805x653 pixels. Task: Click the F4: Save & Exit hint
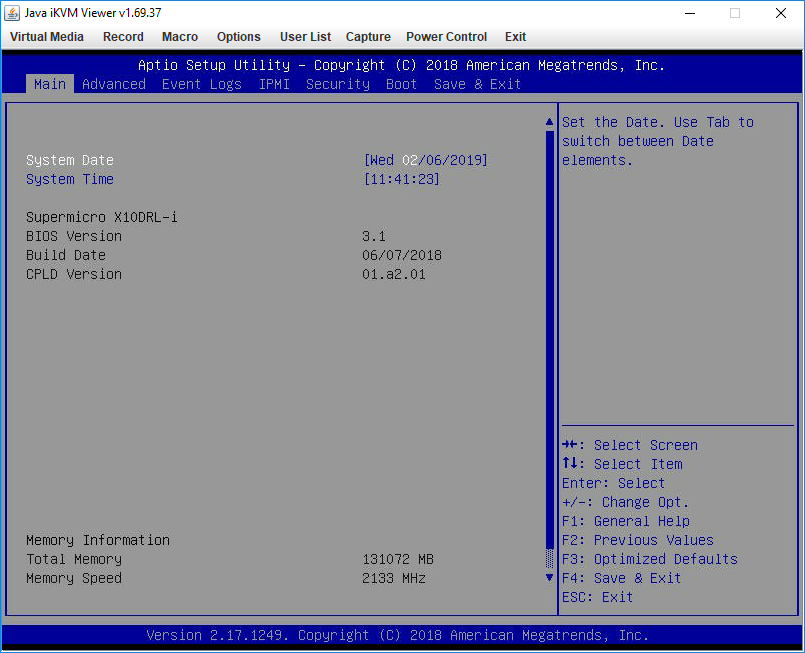coord(621,578)
